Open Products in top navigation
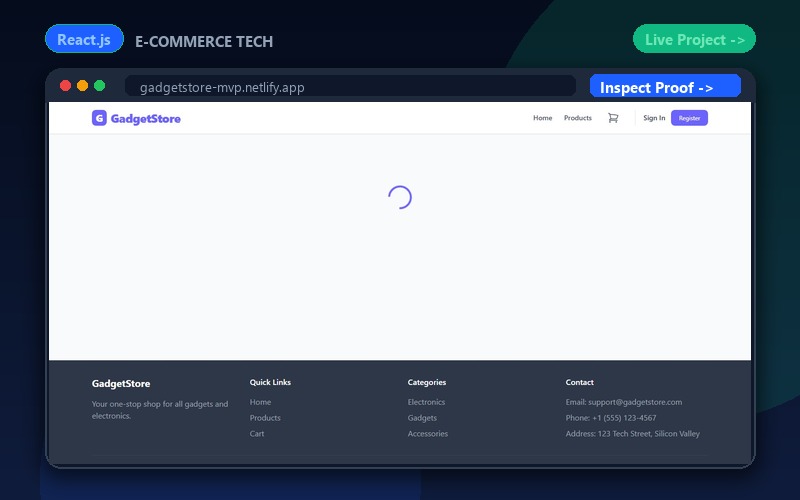 click(578, 118)
